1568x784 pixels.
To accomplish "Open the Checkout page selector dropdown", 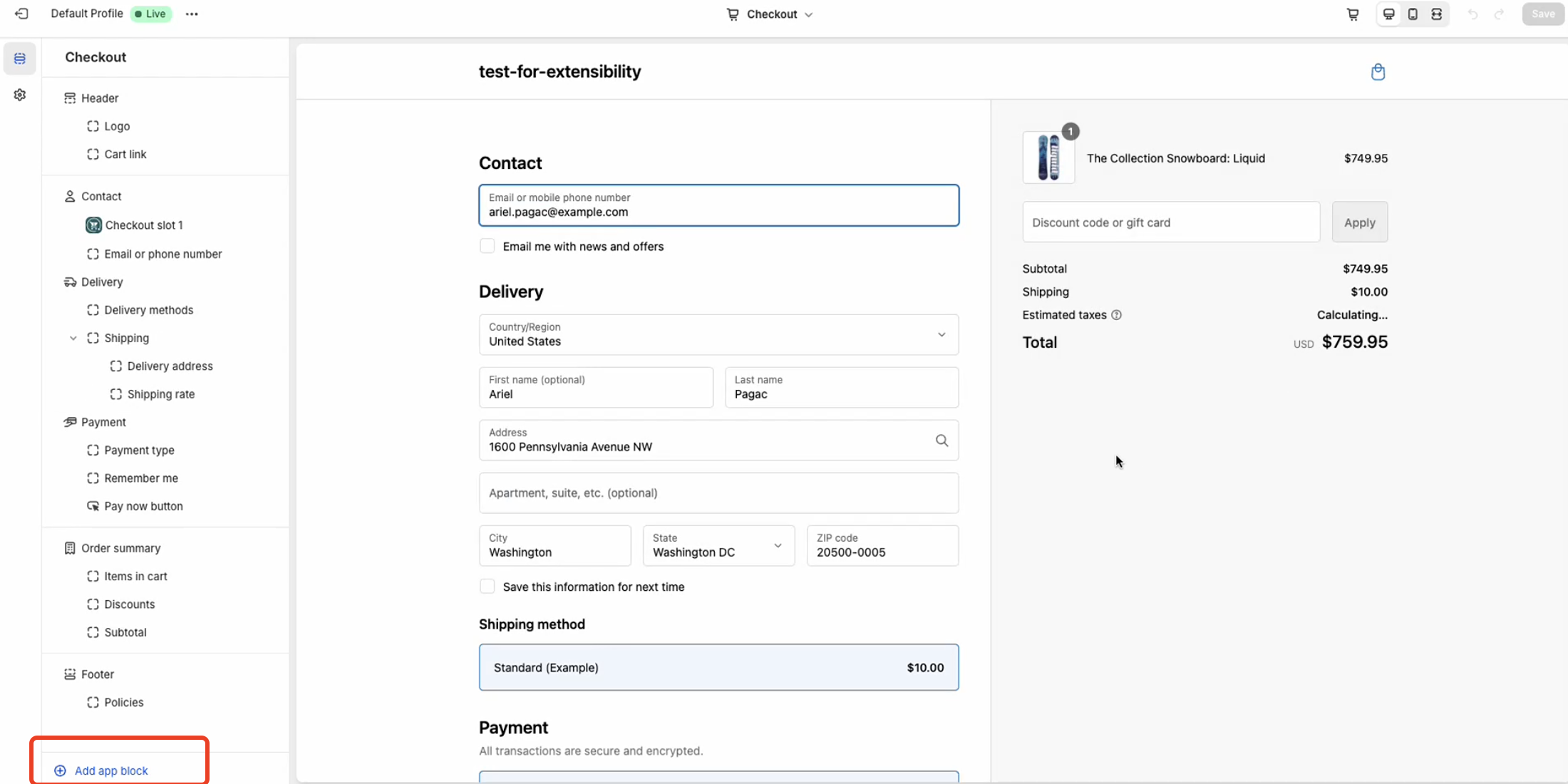I will tap(770, 14).
